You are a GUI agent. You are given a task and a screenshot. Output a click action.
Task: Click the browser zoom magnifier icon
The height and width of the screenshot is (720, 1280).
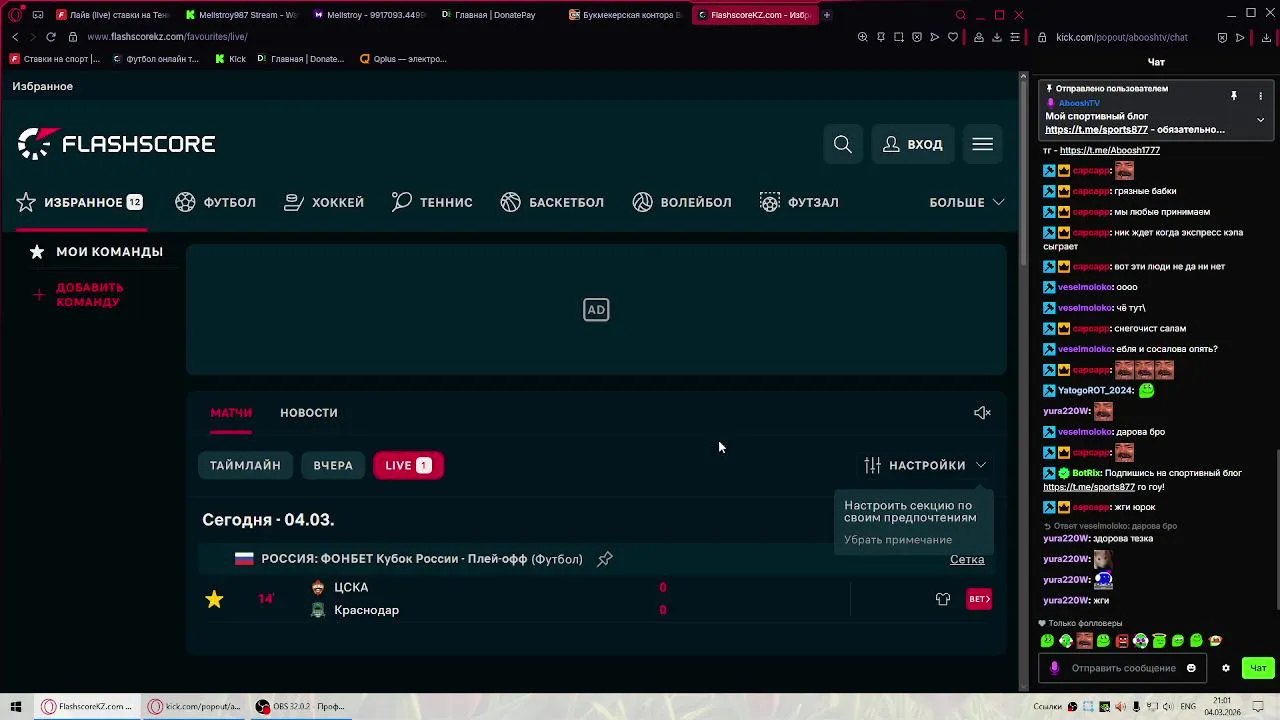point(862,37)
